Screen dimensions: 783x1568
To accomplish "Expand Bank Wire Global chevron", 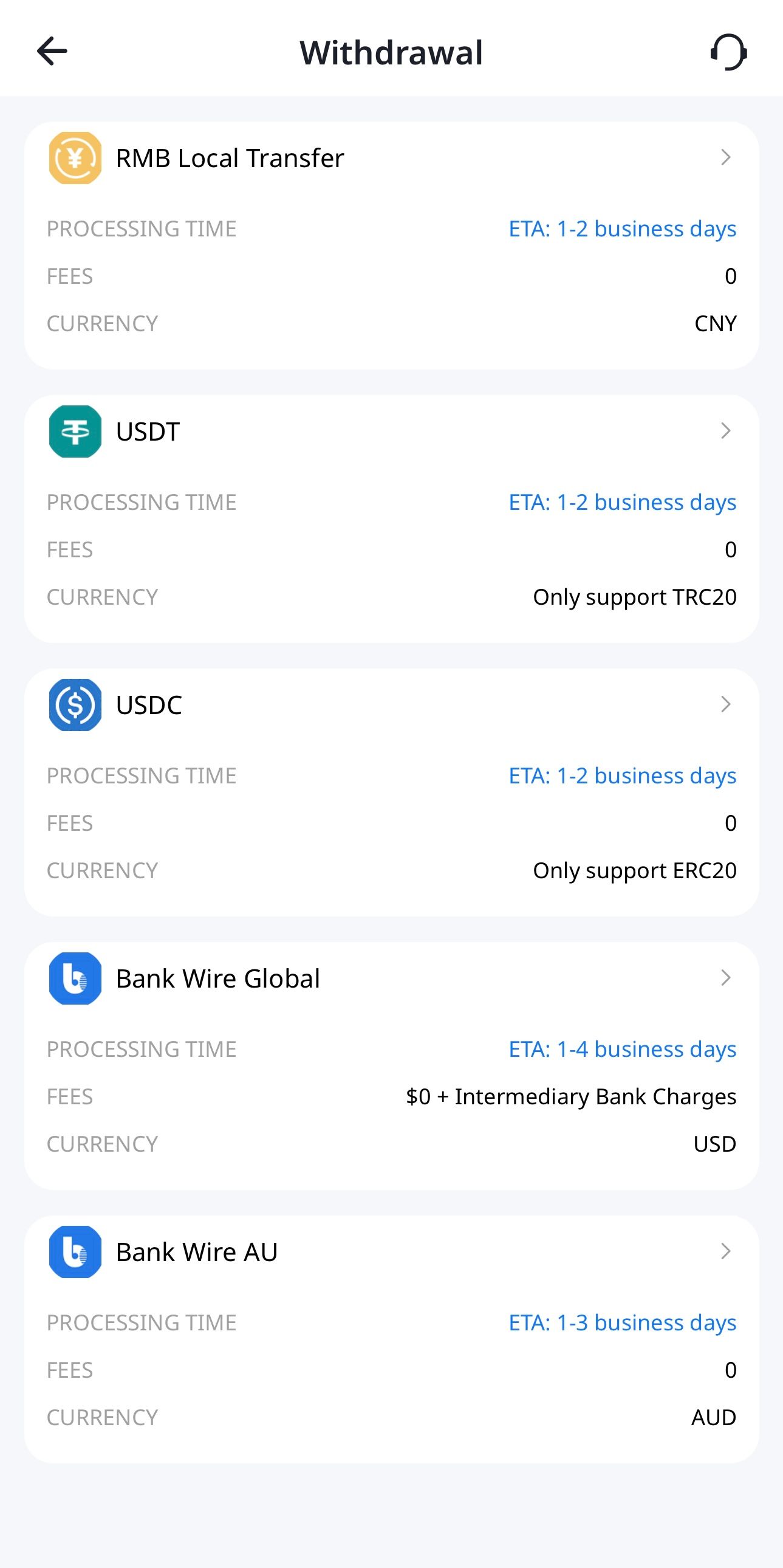I will pyautogui.click(x=725, y=977).
